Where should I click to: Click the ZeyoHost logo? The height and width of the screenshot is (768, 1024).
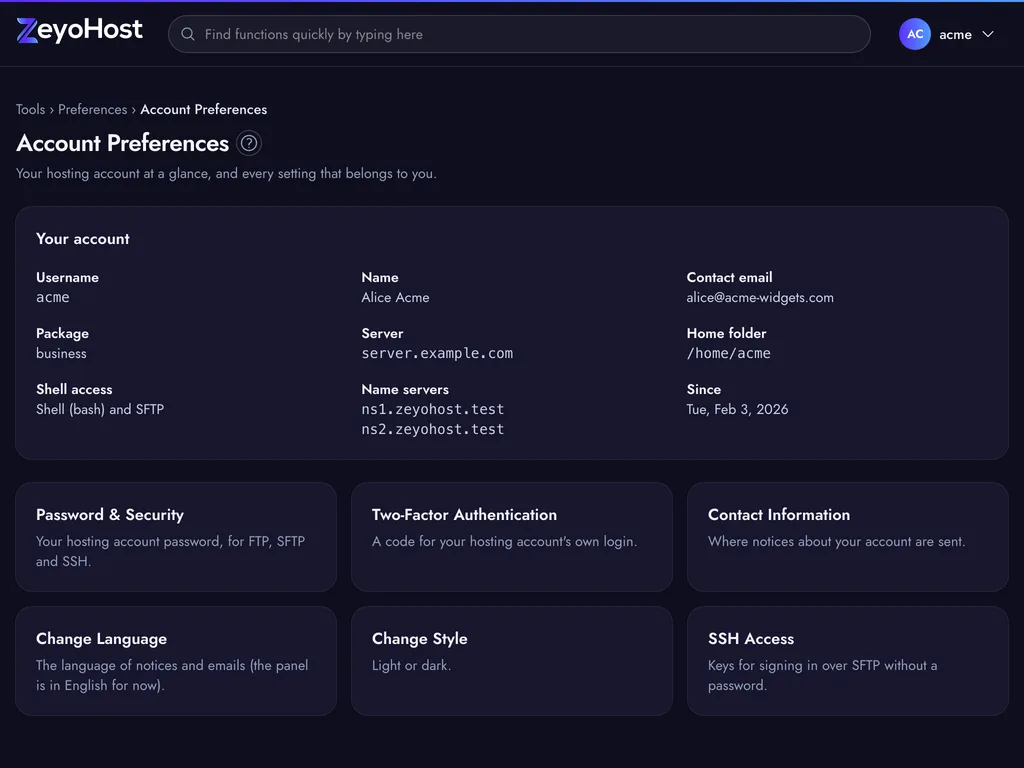[79, 30]
